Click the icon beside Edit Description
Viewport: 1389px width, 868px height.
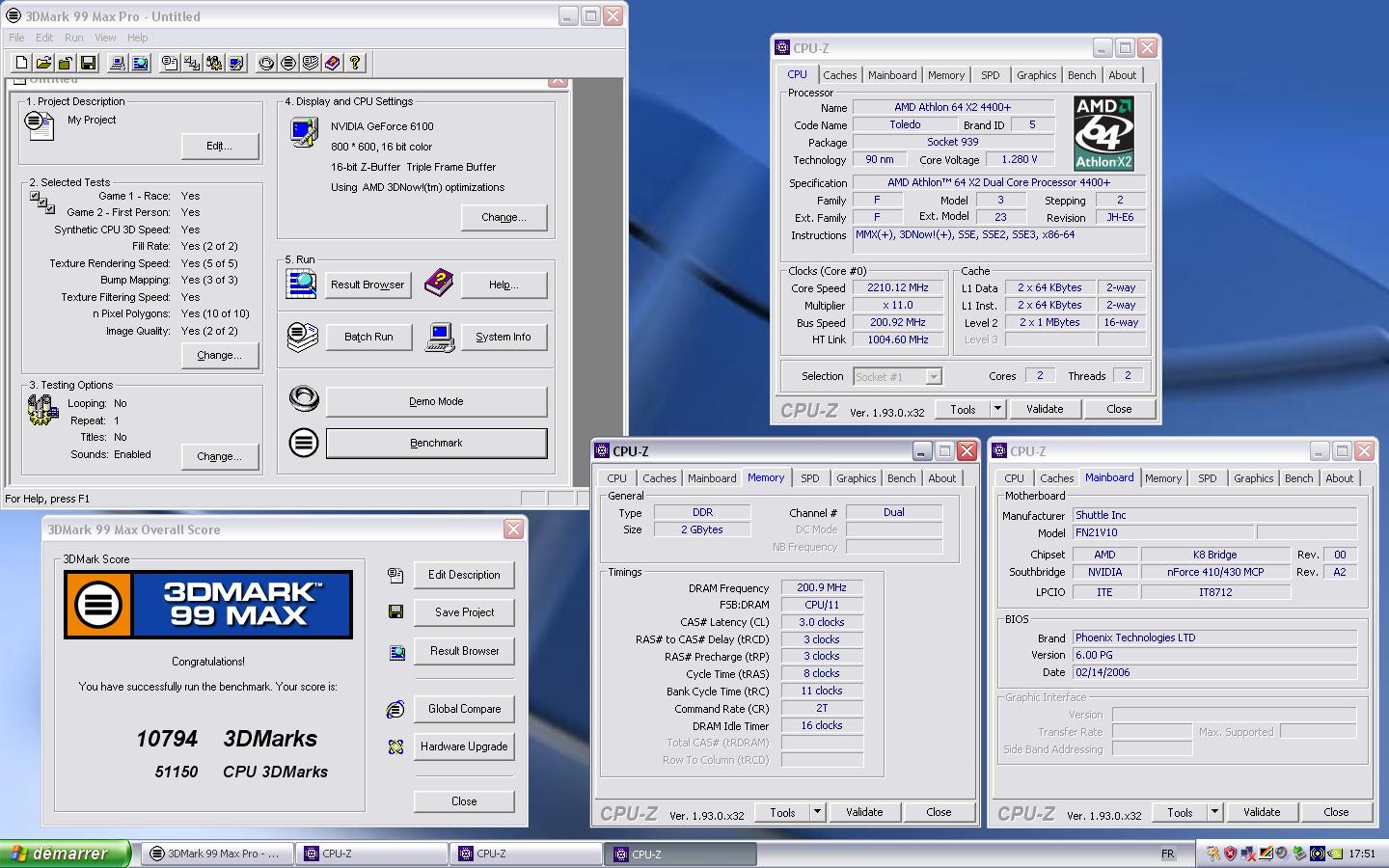[395, 576]
